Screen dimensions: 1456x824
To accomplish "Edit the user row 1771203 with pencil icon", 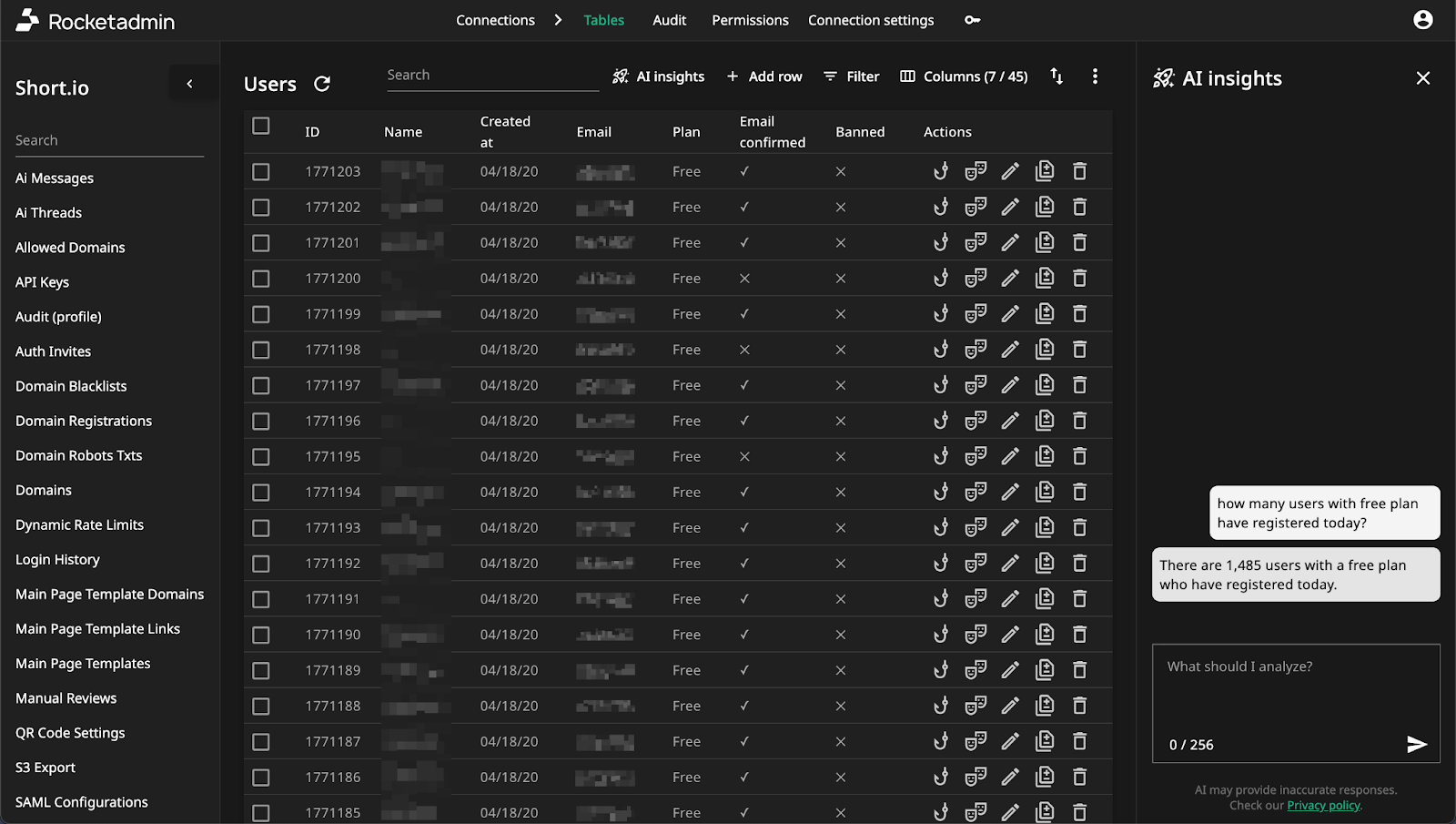I will point(1010,171).
